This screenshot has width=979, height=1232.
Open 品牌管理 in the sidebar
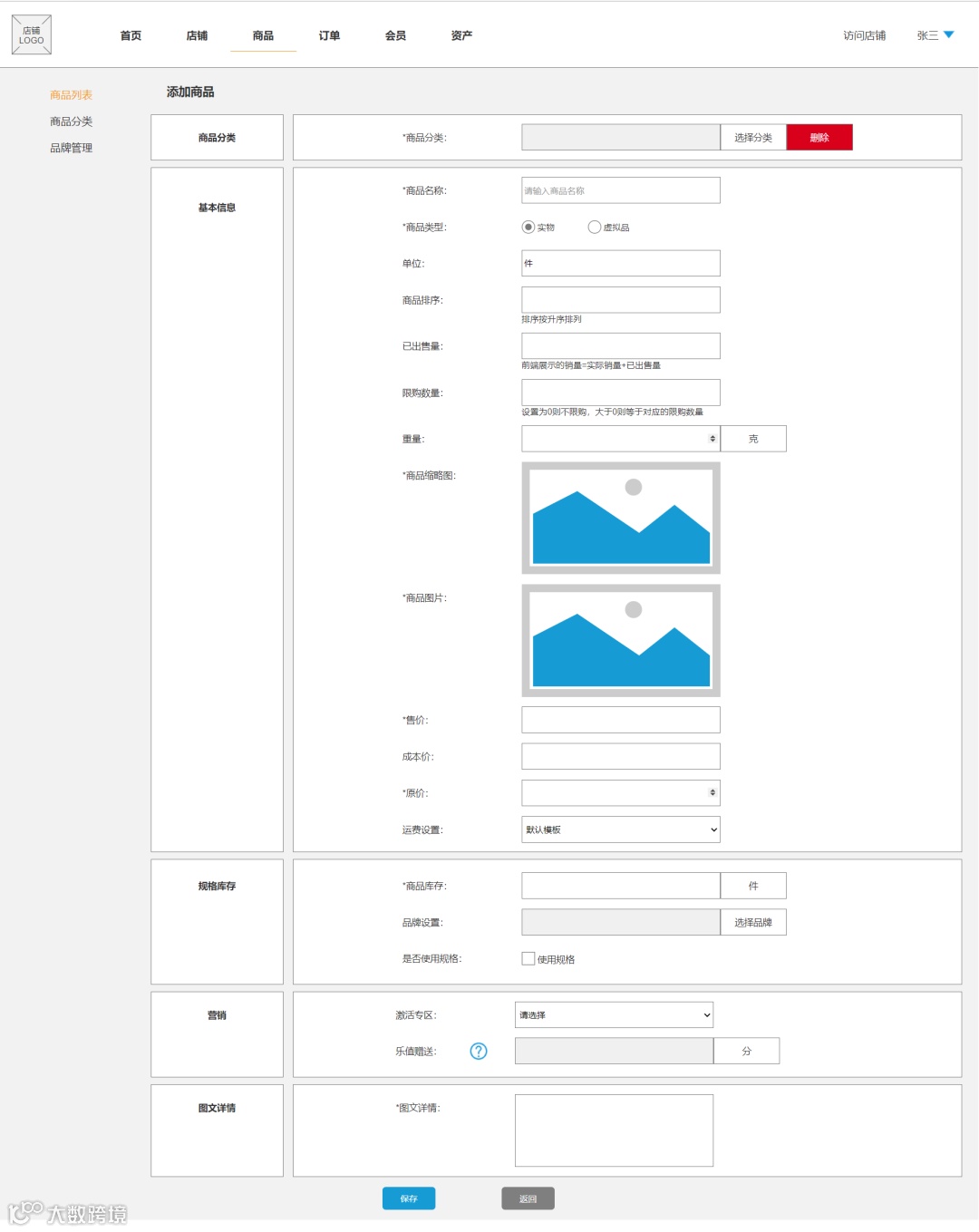click(x=71, y=148)
